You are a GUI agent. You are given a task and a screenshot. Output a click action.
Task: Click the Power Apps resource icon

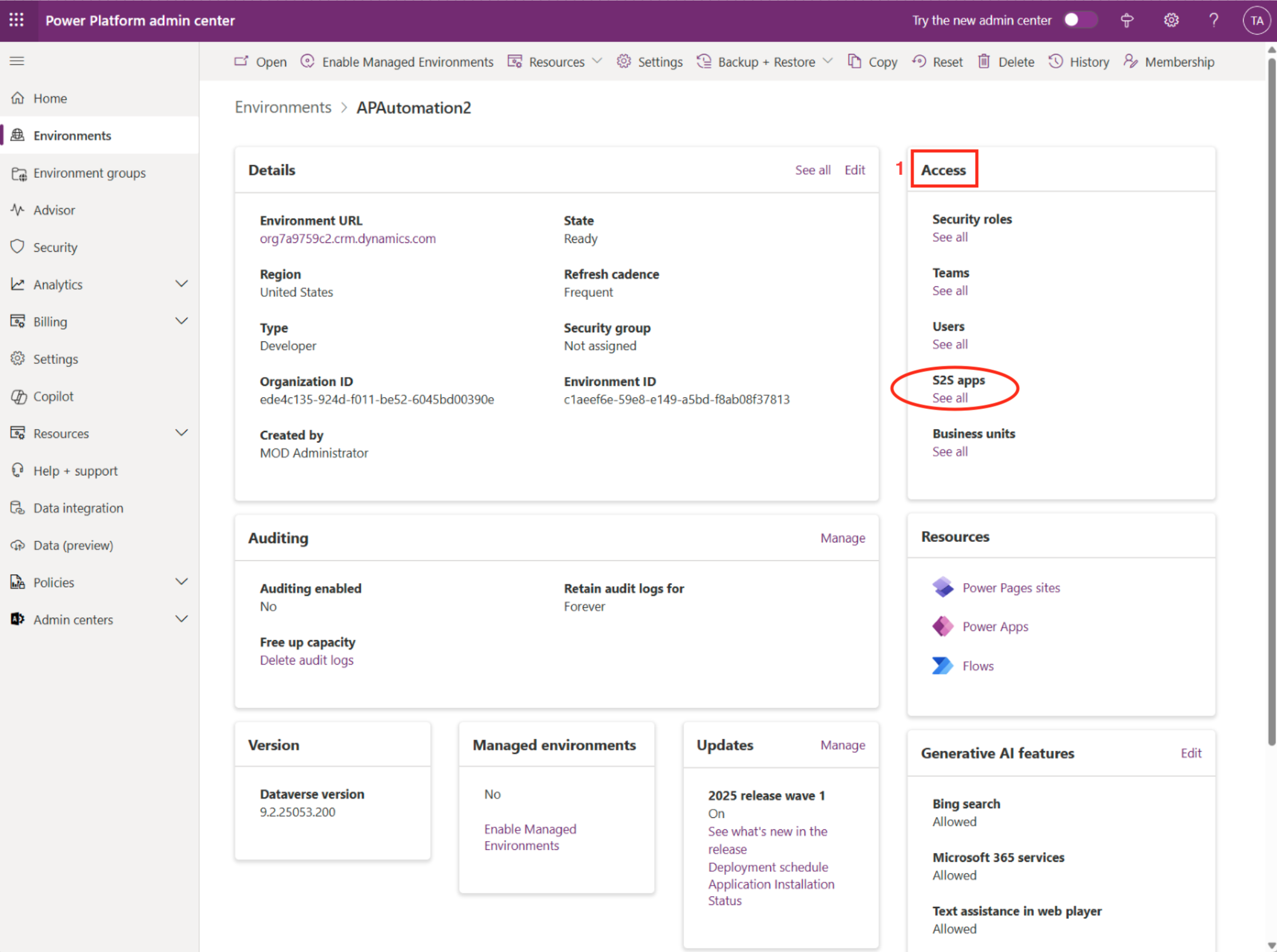tap(942, 626)
